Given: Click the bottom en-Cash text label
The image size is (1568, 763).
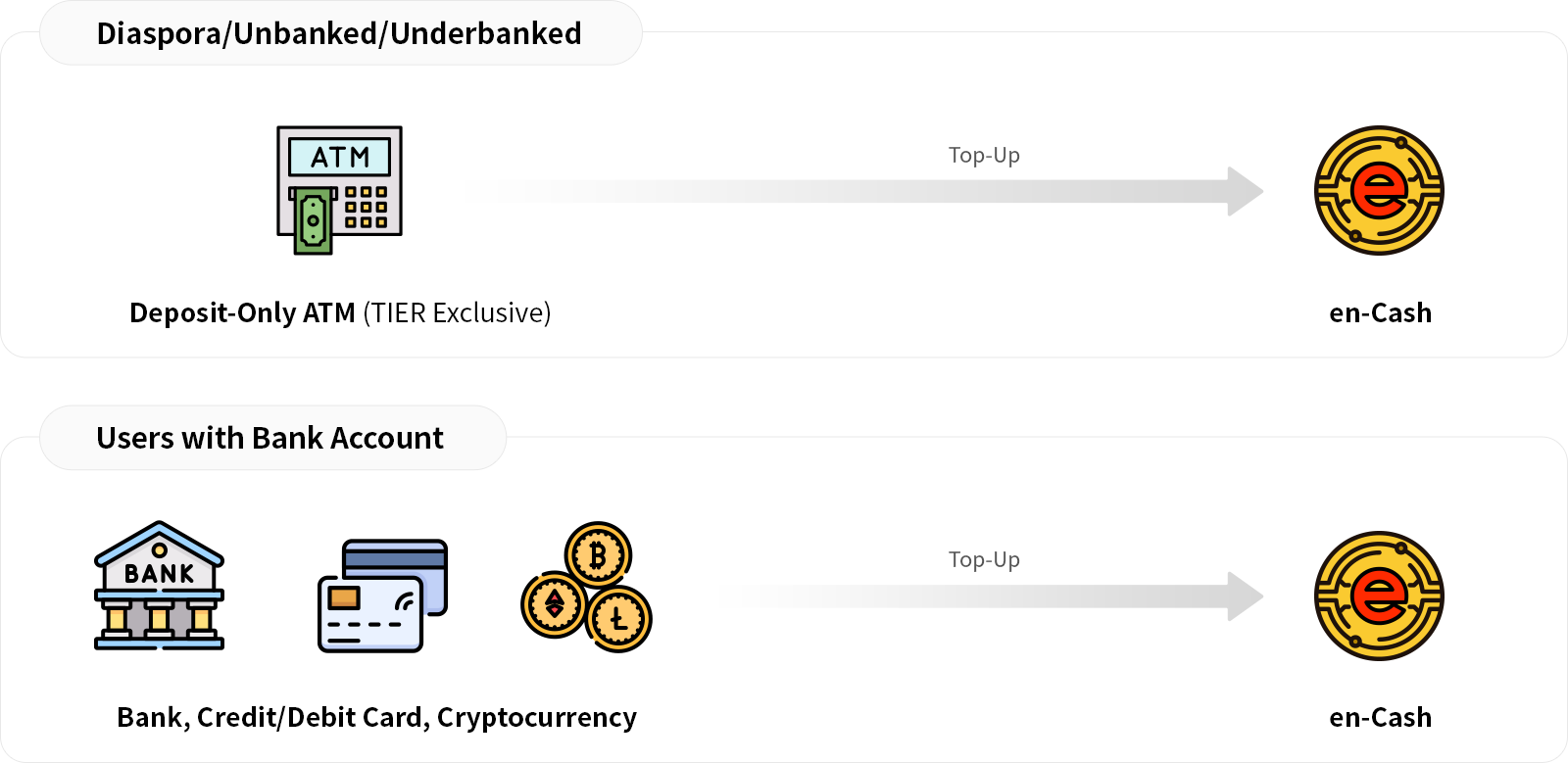Looking at the screenshot, I should [1380, 717].
